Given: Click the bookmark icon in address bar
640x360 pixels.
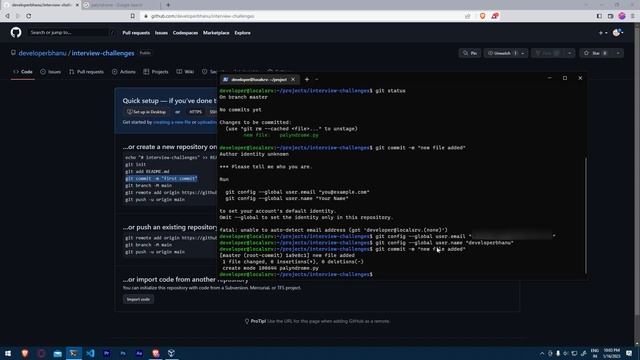Looking at the screenshot, I should tap(133, 16).
